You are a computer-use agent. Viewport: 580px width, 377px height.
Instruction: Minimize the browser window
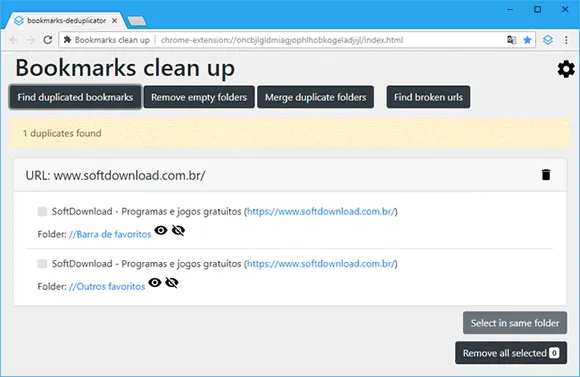510,9
